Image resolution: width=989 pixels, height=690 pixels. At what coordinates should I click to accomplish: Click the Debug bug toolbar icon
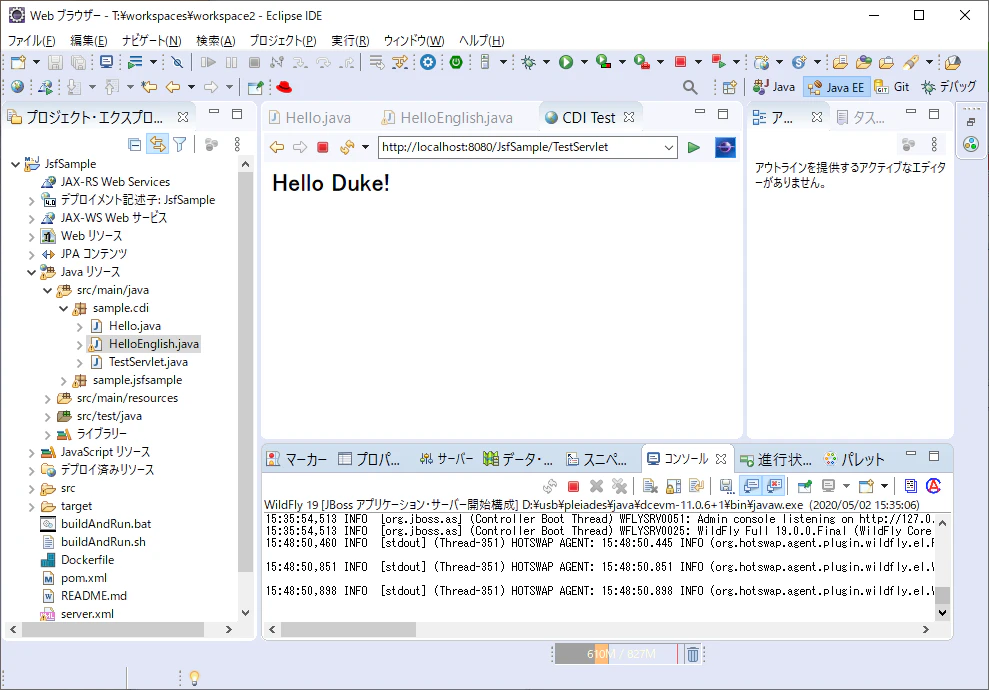click(x=529, y=62)
